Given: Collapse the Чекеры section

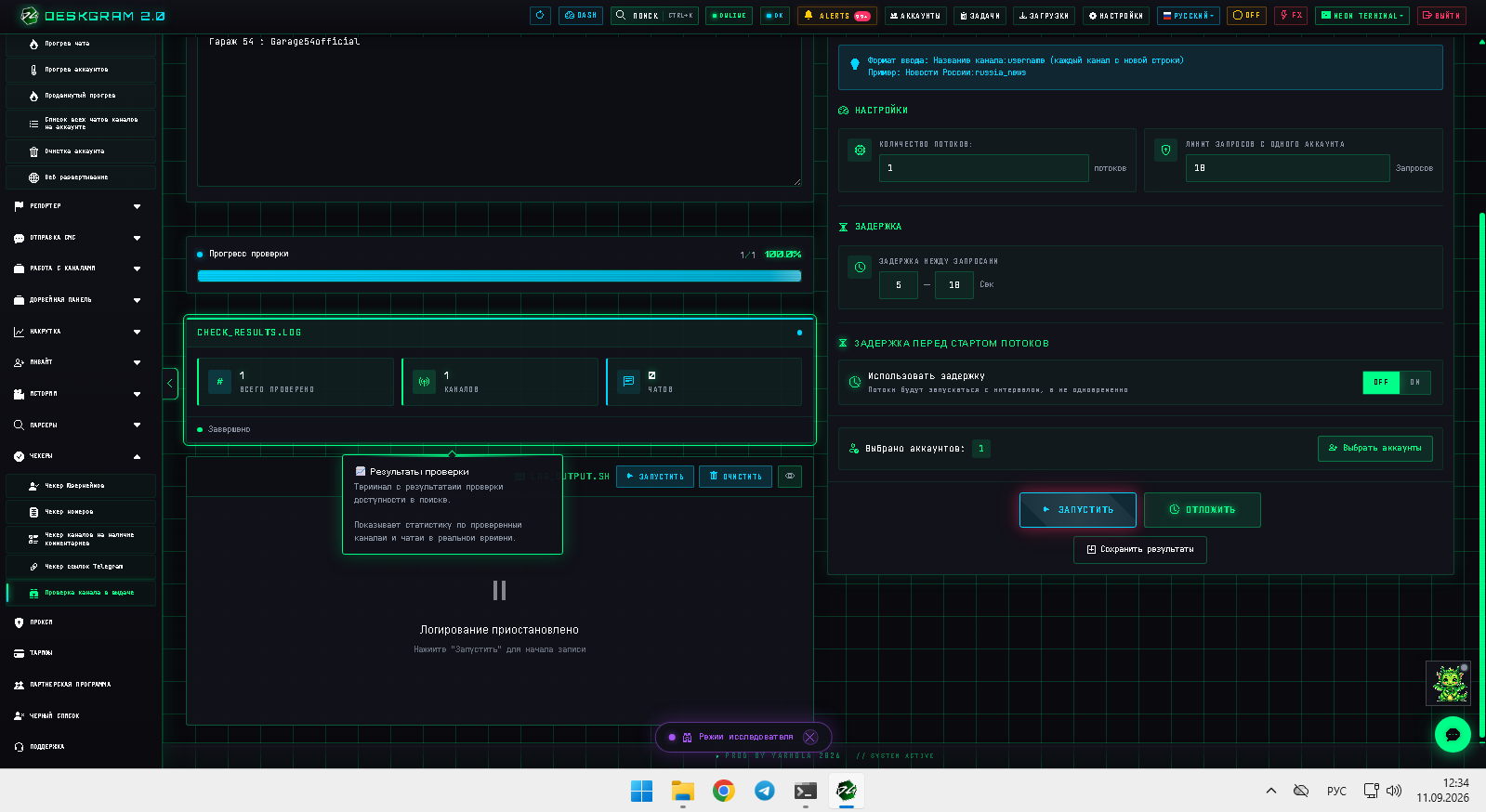Looking at the screenshot, I should (80, 456).
